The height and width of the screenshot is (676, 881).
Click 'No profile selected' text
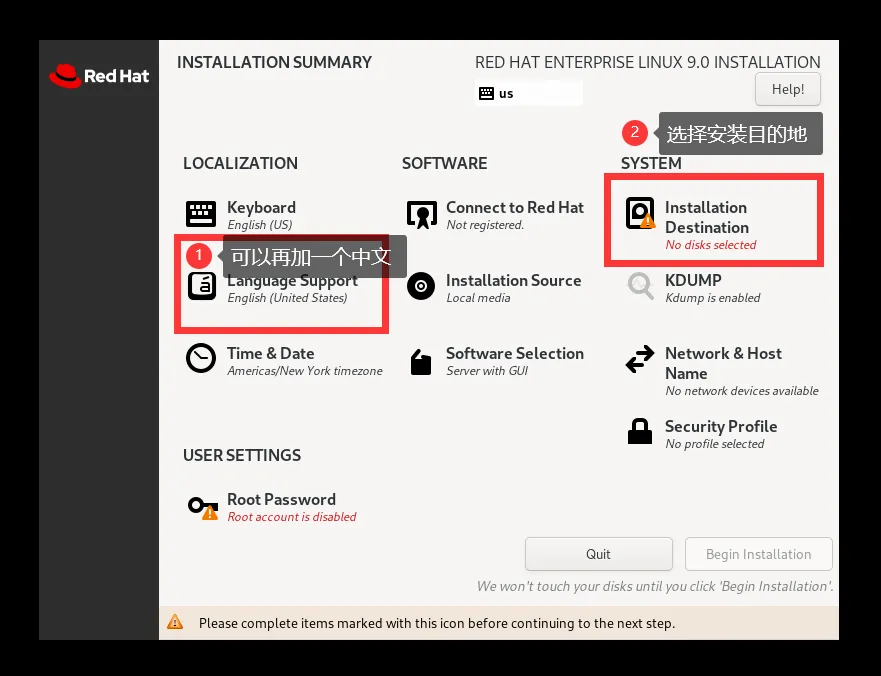[x=715, y=443]
